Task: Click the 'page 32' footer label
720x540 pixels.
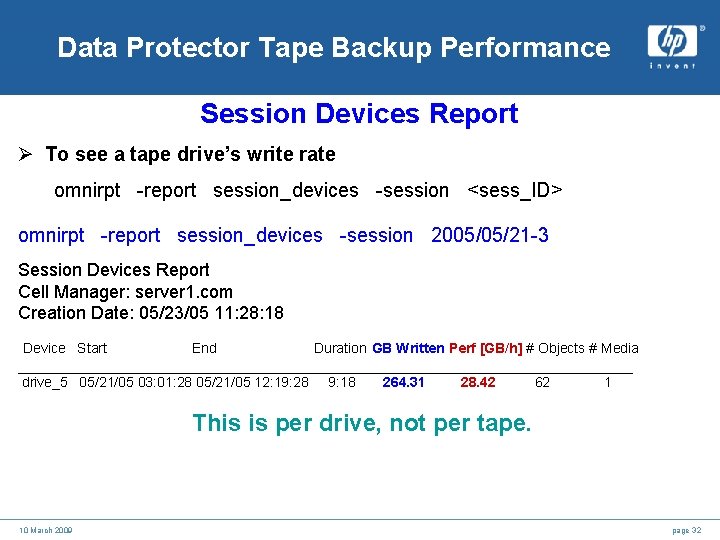Action: (686, 530)
